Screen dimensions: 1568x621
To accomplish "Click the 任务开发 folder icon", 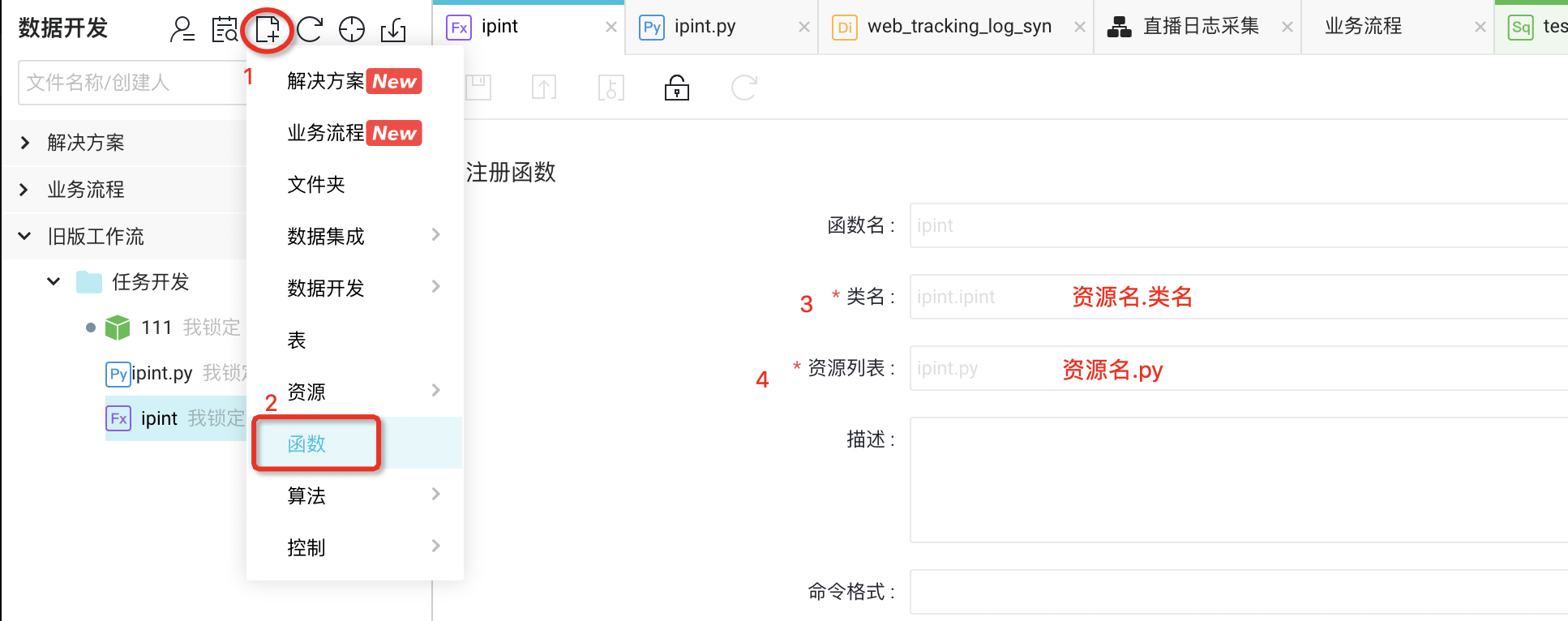I will click(x=89, y=282).
